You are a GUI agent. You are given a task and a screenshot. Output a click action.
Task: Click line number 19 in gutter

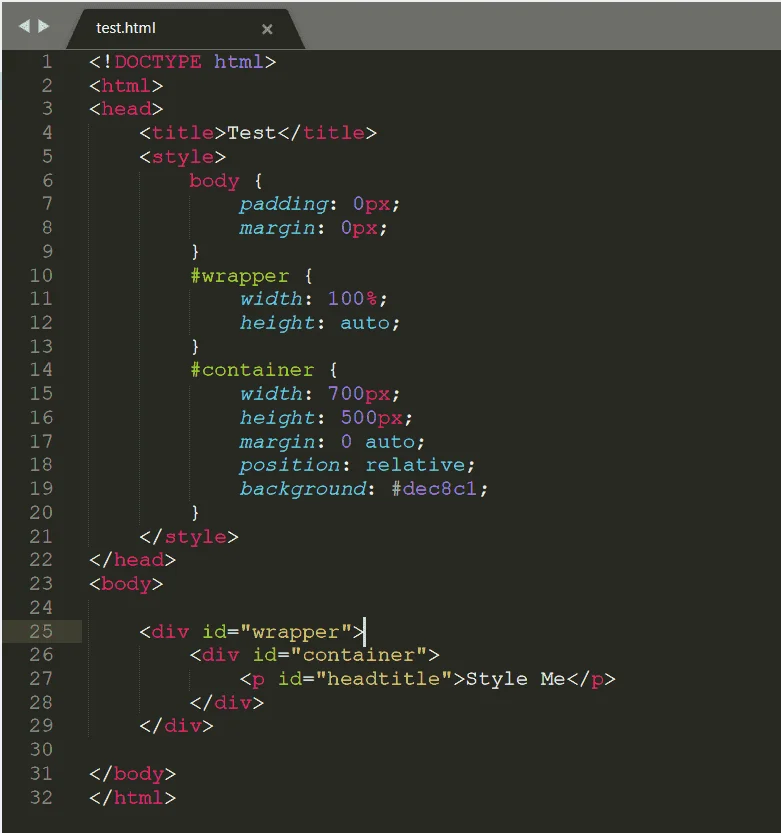point(41,489)
